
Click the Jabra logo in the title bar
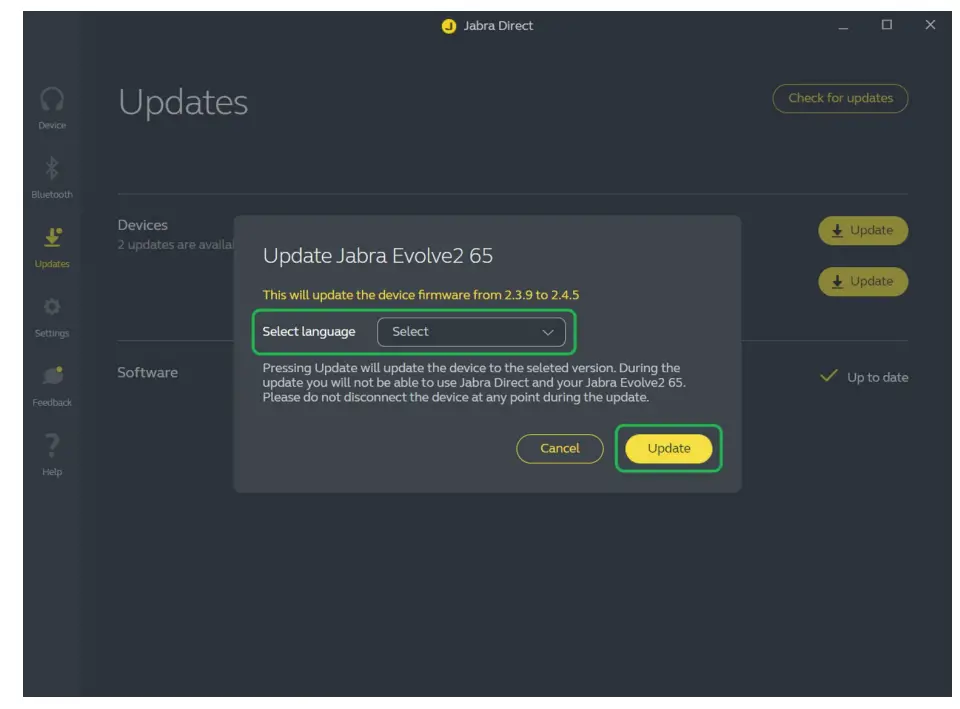(449, 25)
